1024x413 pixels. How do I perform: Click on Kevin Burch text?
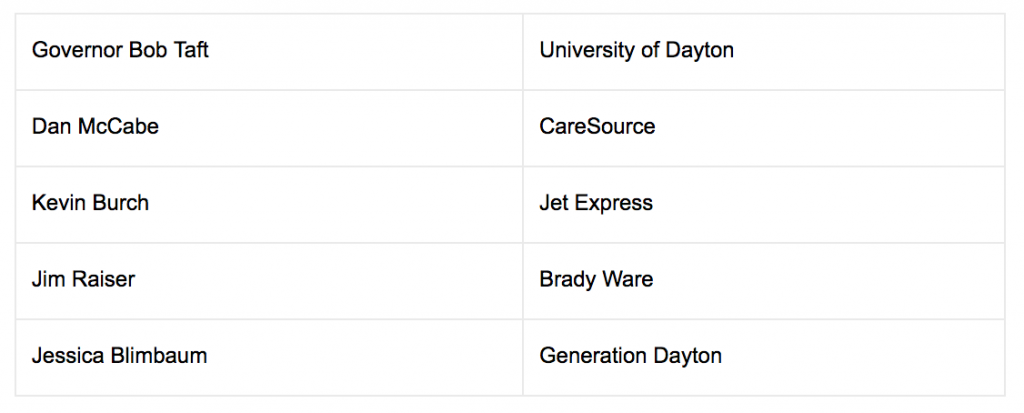(90, 203)
